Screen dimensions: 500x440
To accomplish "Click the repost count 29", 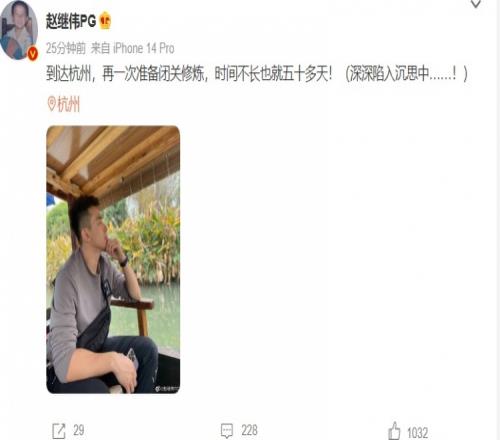I will tap(79, 430).
